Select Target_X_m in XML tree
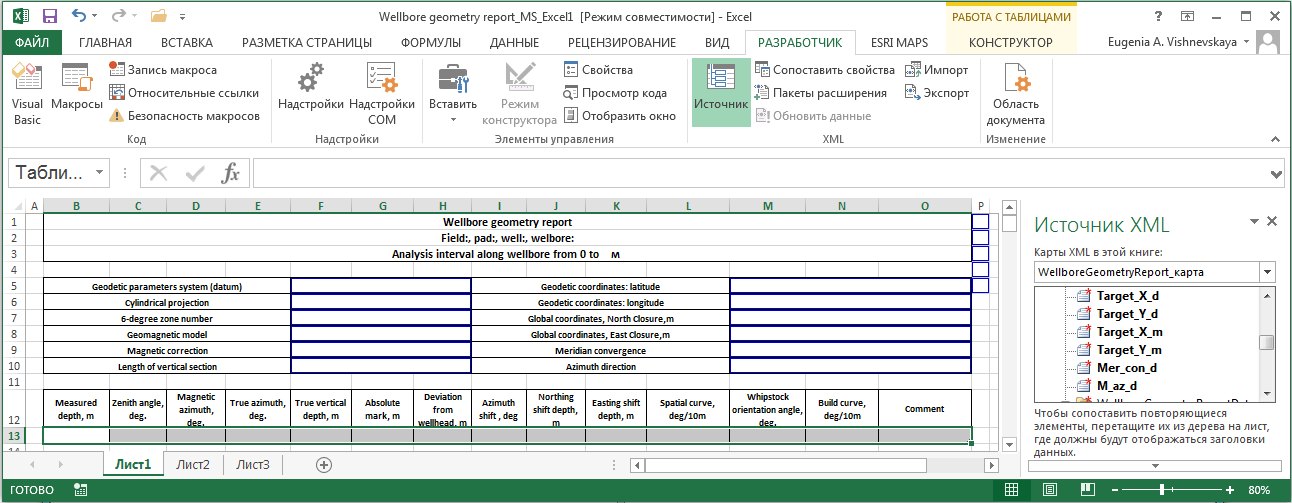 coord(1129,332)
